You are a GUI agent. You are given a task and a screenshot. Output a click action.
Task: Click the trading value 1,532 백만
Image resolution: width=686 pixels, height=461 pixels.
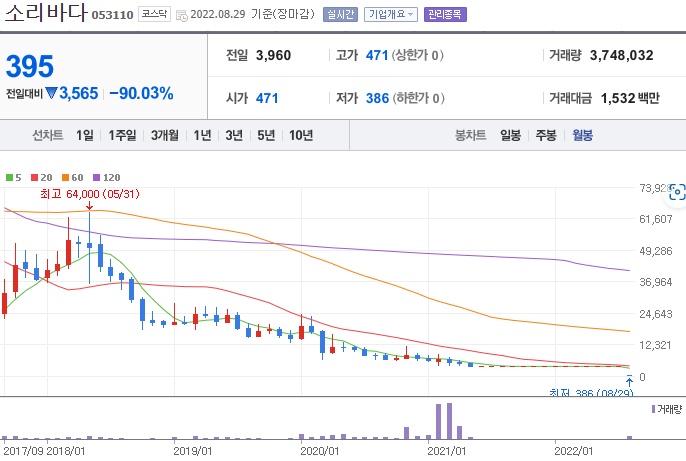pyautogui.click(x=630, y=98)
